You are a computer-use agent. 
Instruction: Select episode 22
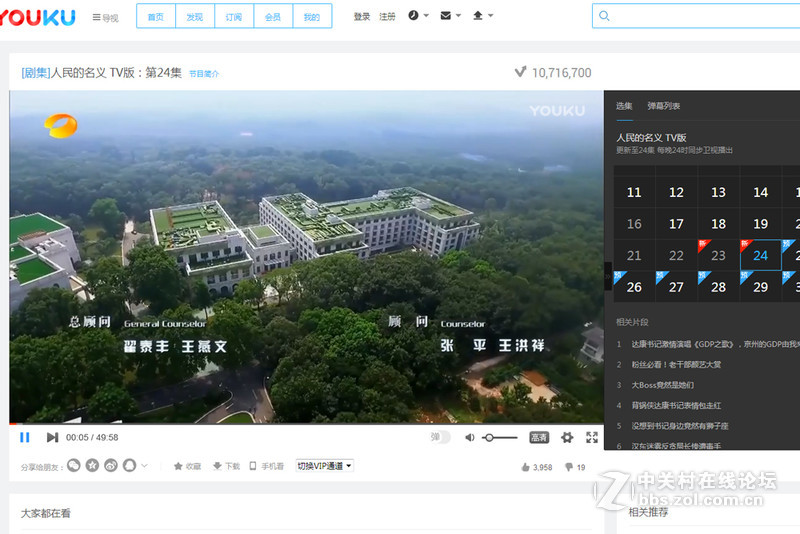click(677, 256)
